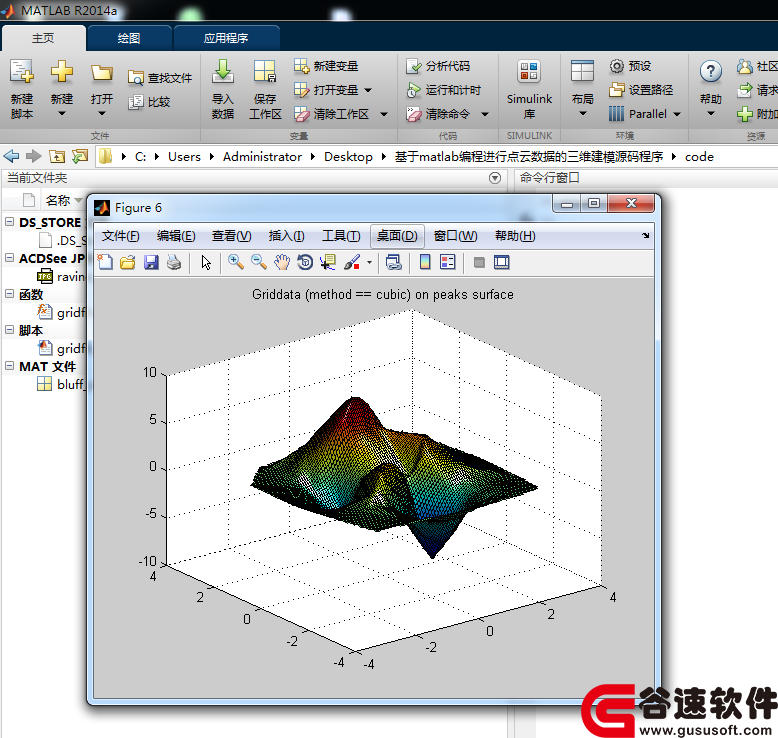Open Figure 6 Window (窗口) menu
This screenshot has height=738, width=778.
455,236
